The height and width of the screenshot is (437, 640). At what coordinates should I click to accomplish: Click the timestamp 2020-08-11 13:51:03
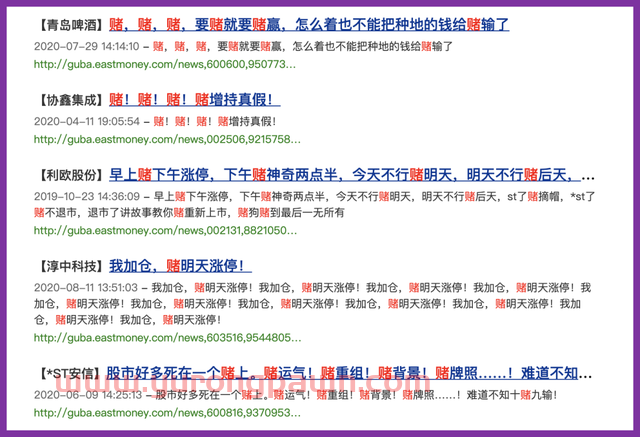pyautogui.click(x=86, y=288)
